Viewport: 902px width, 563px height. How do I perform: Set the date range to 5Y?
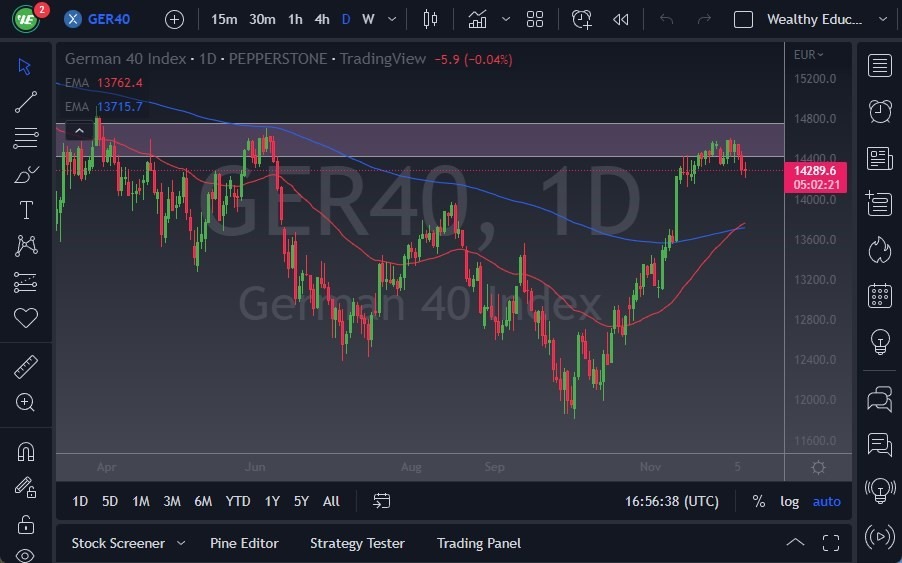[301, 501]
